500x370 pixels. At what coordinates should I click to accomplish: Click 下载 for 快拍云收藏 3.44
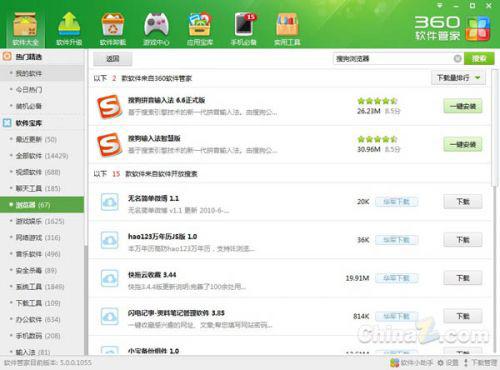[463, 278]
